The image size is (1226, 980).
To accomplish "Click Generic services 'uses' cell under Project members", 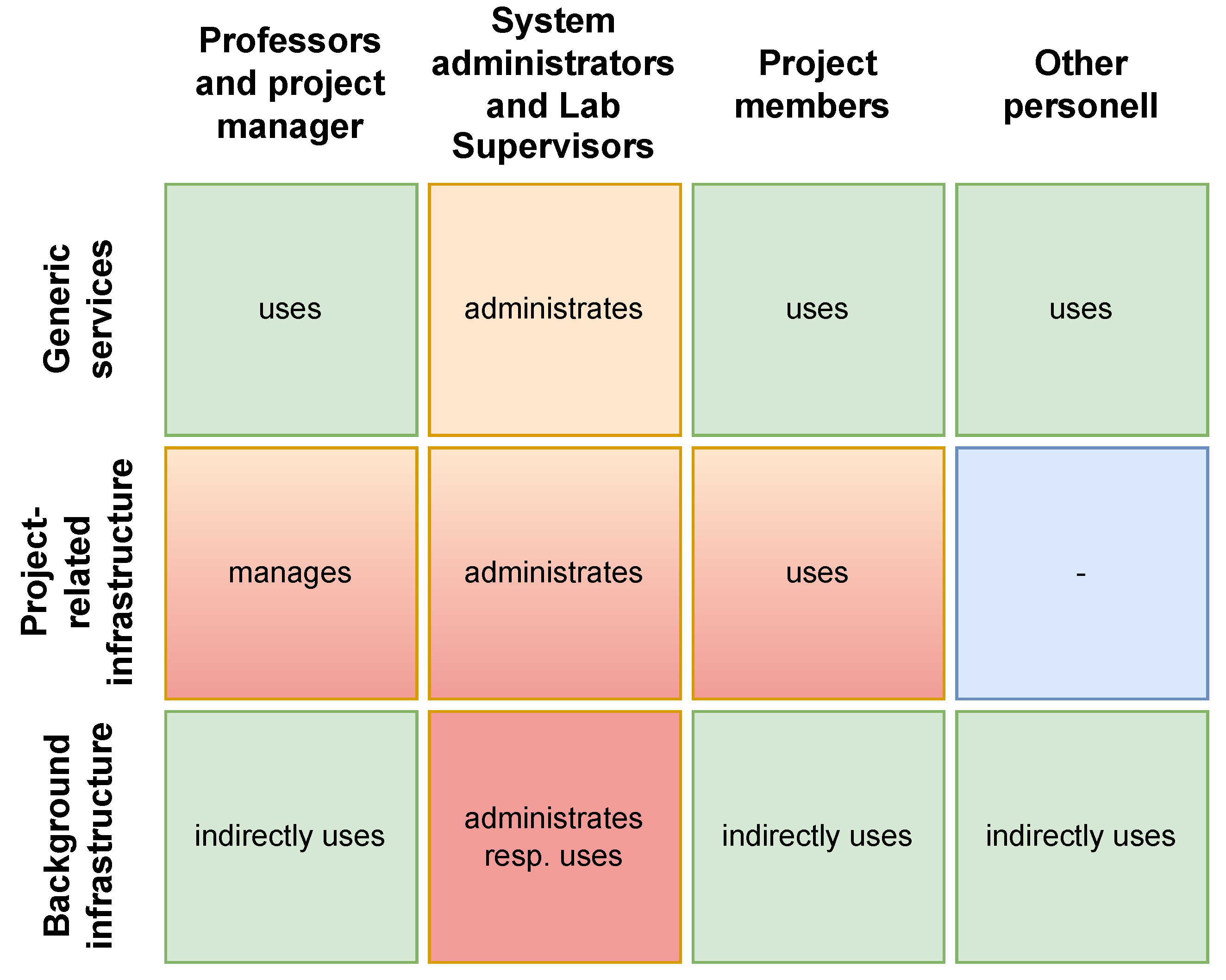I will click(x=818, y=310).
